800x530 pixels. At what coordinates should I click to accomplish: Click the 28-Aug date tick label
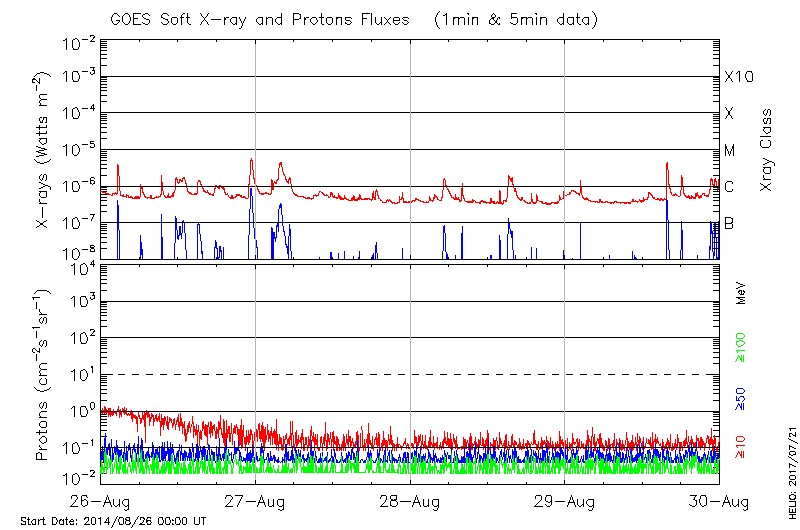(410, 500)
